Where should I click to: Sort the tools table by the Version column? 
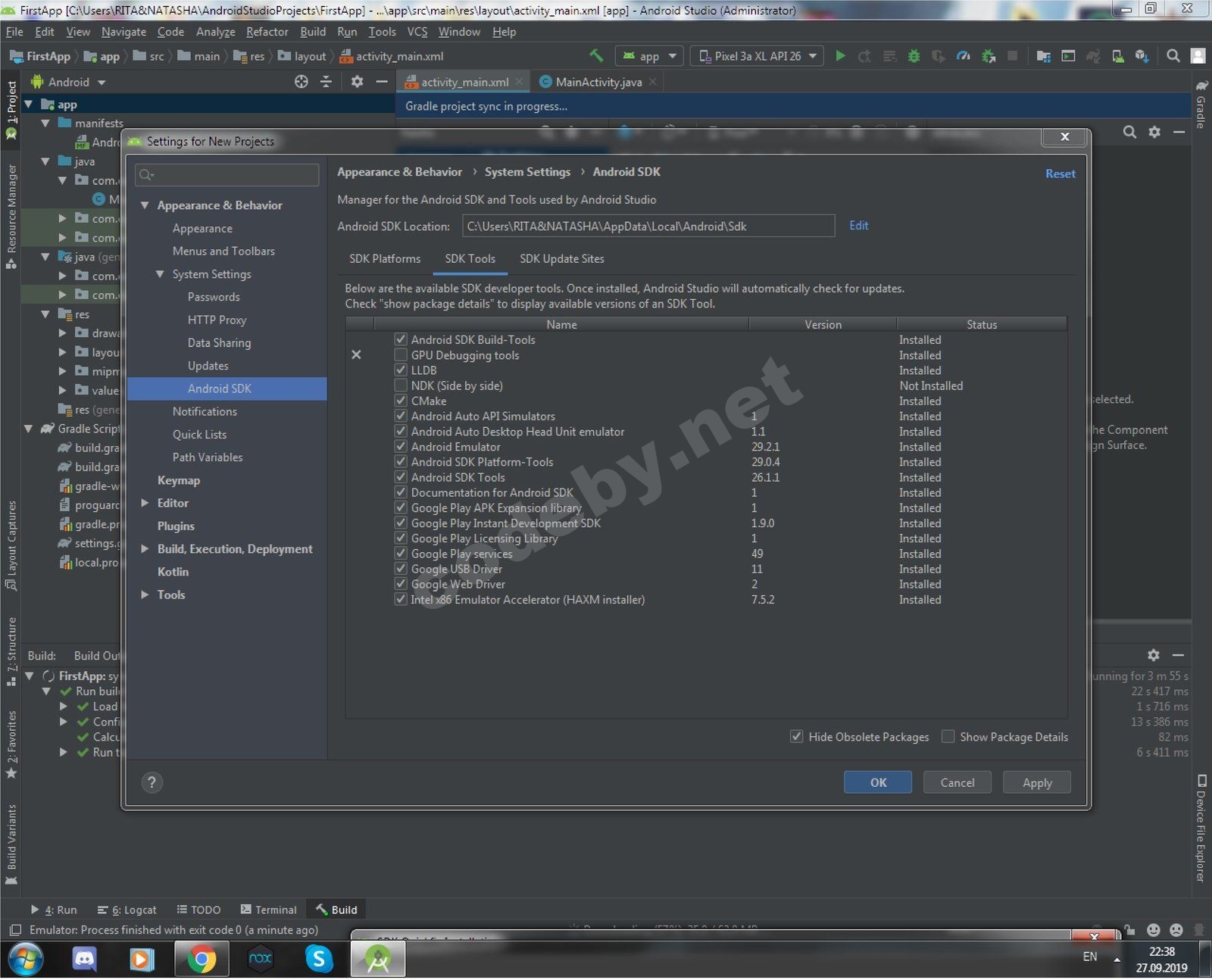pos(823,324)
